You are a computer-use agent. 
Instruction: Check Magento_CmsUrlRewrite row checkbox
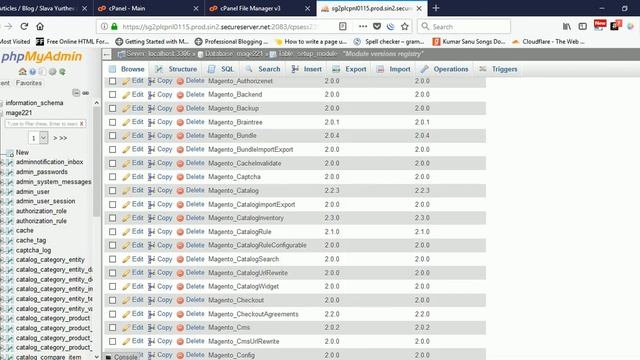pyautogui.click(x=112, y=342)
